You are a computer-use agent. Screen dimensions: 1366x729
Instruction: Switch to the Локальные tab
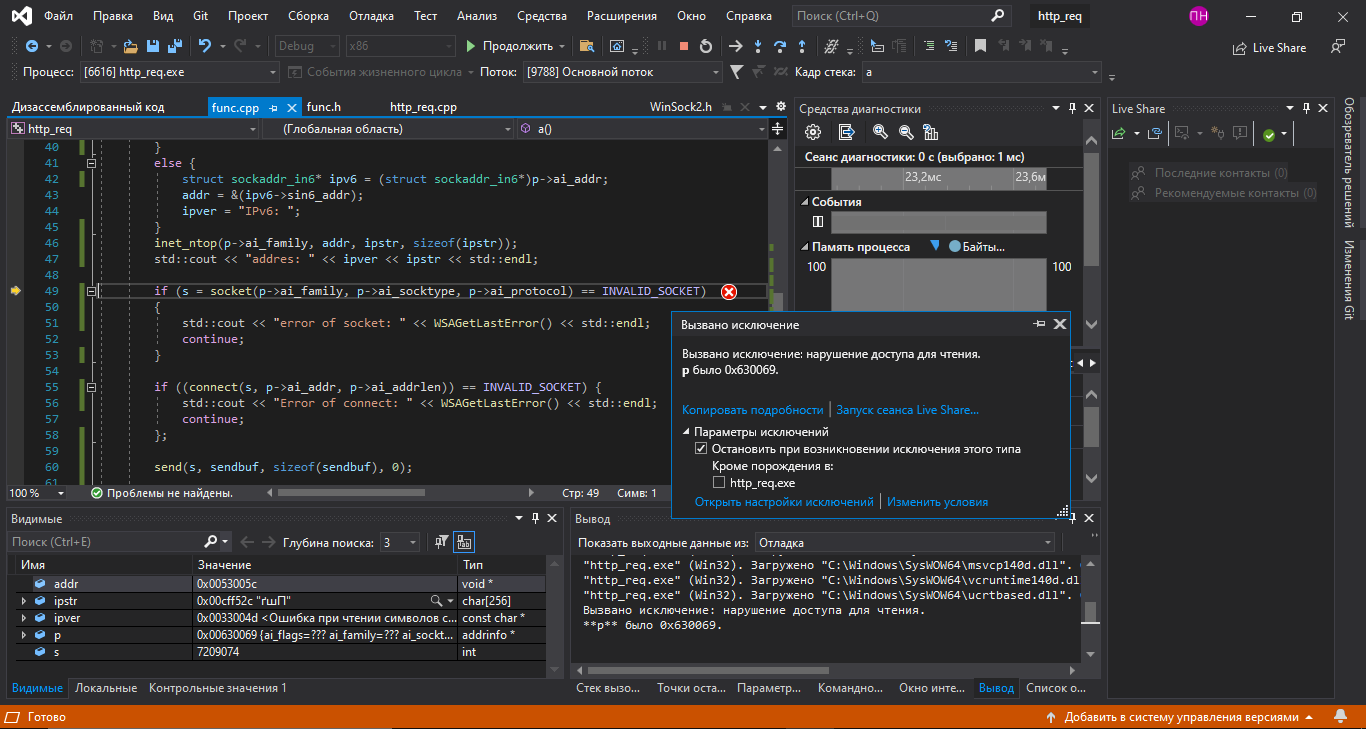tap(106, 688)
